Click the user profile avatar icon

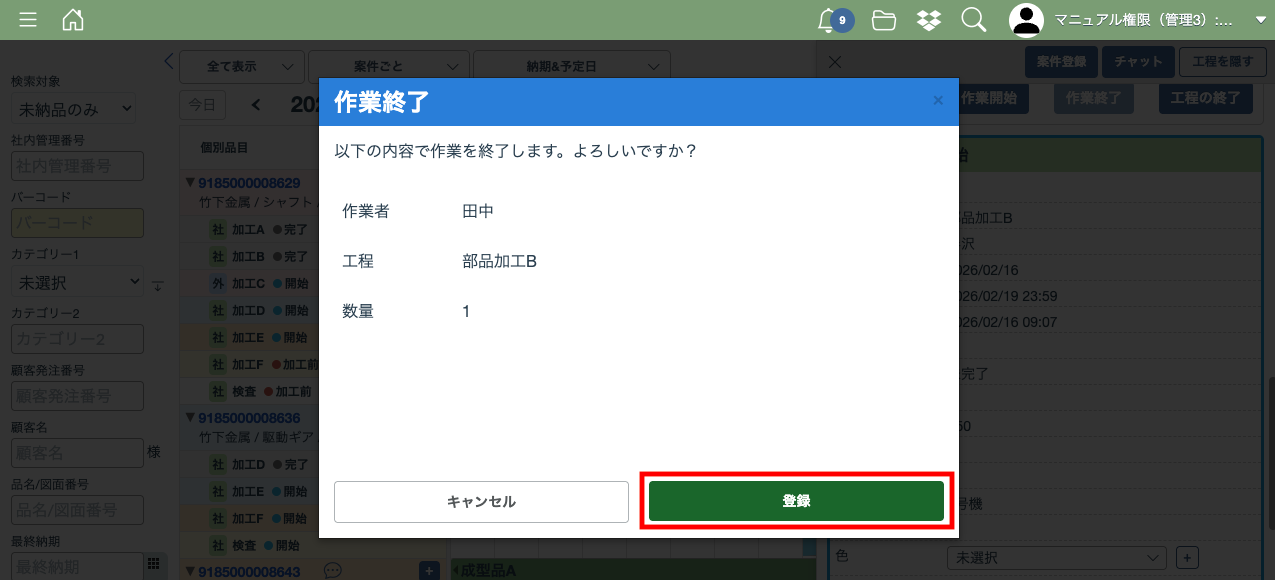tap(1026, 20)
